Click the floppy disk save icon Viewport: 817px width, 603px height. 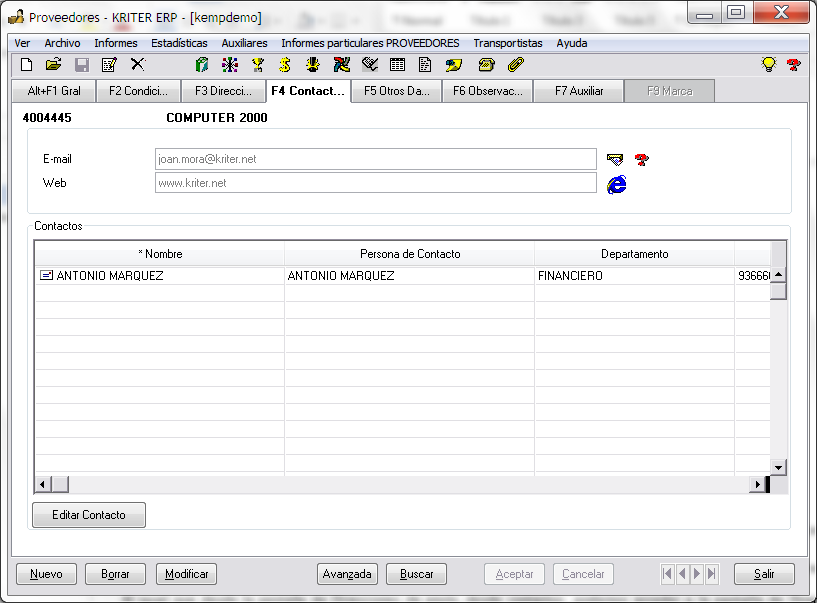pyautogui.click(x=82, y=65)
